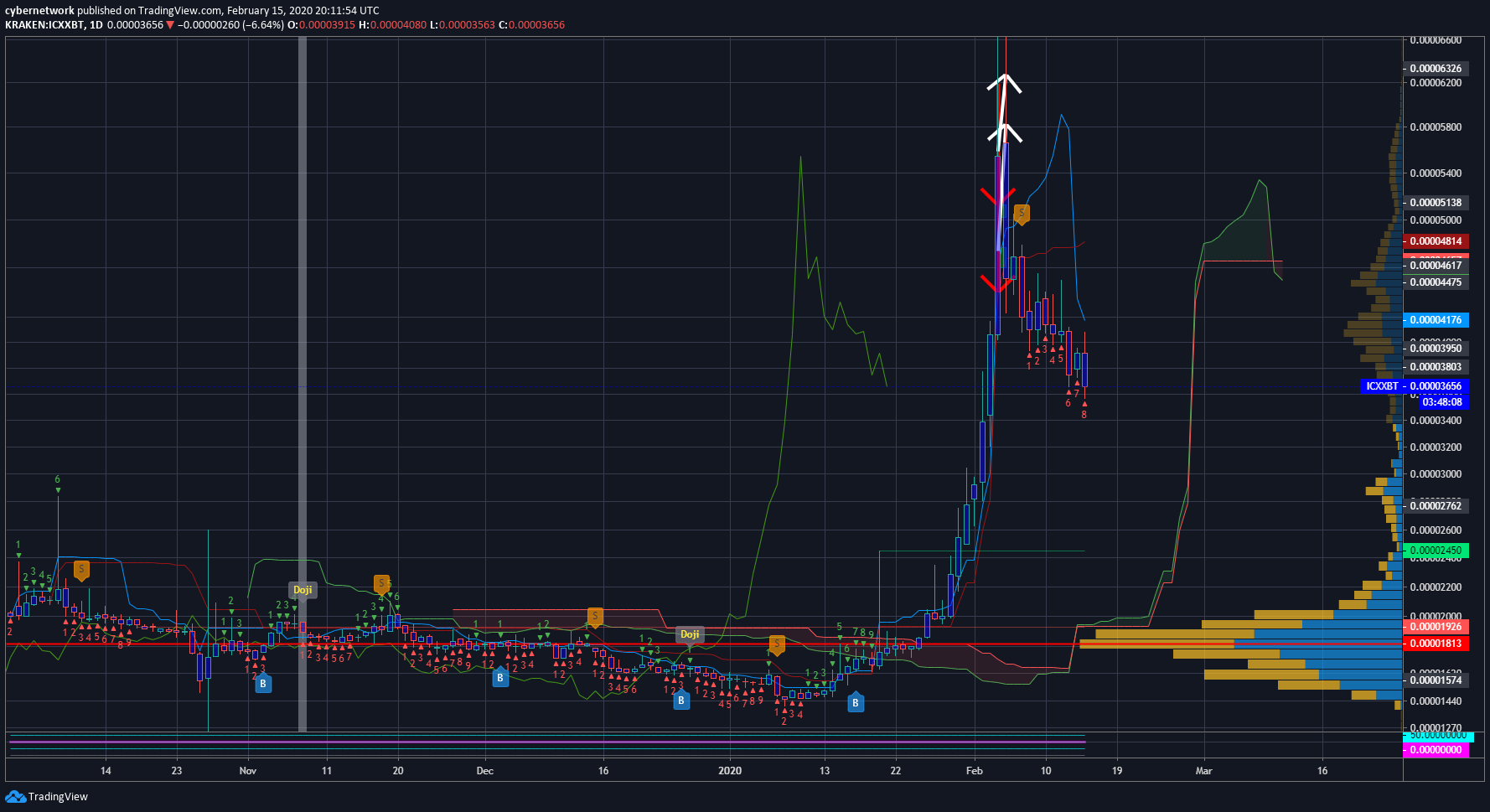Select the blue B buy marker near Nov
Viewport: 1490px width, 812px height.
point(263,683)
